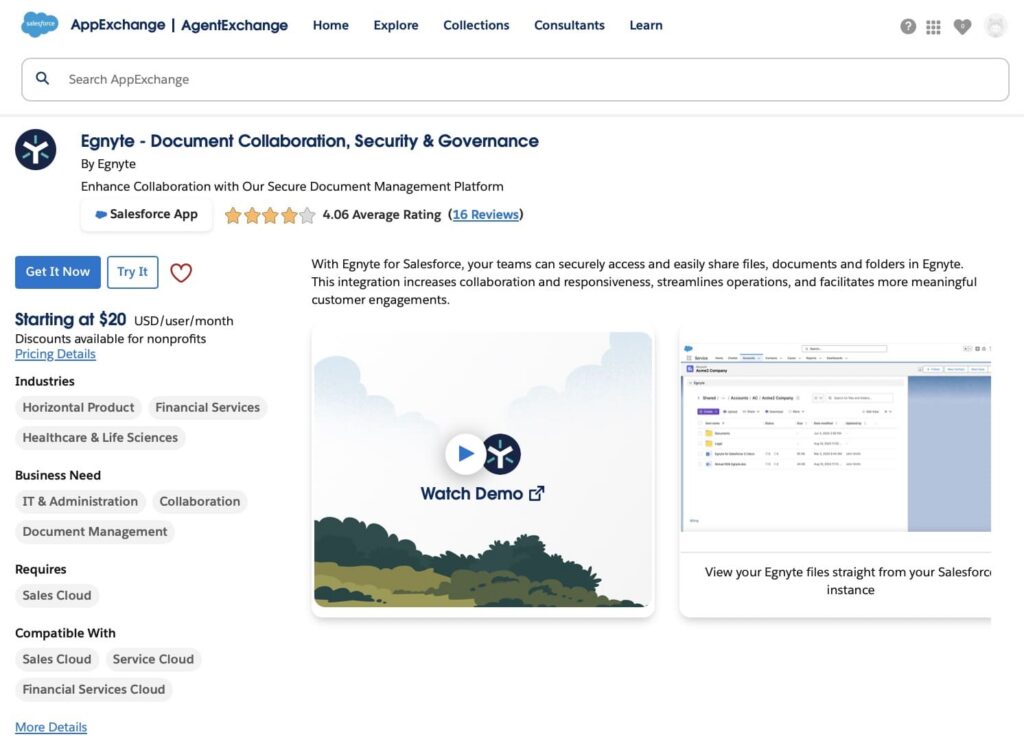Select the Collaboration business need tag
1024x752 pixels.
click(200, 501)
